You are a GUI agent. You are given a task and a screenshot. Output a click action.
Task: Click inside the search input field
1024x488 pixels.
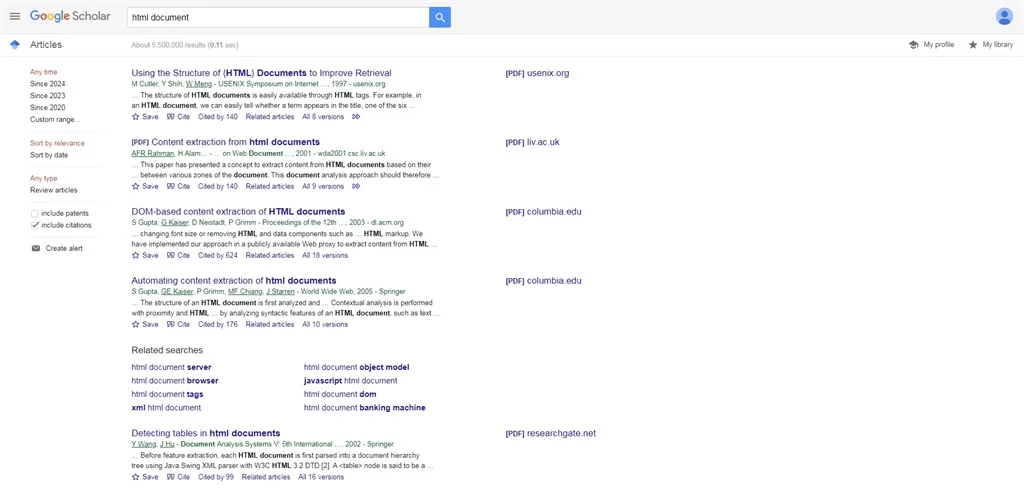[x=278, y=18]
